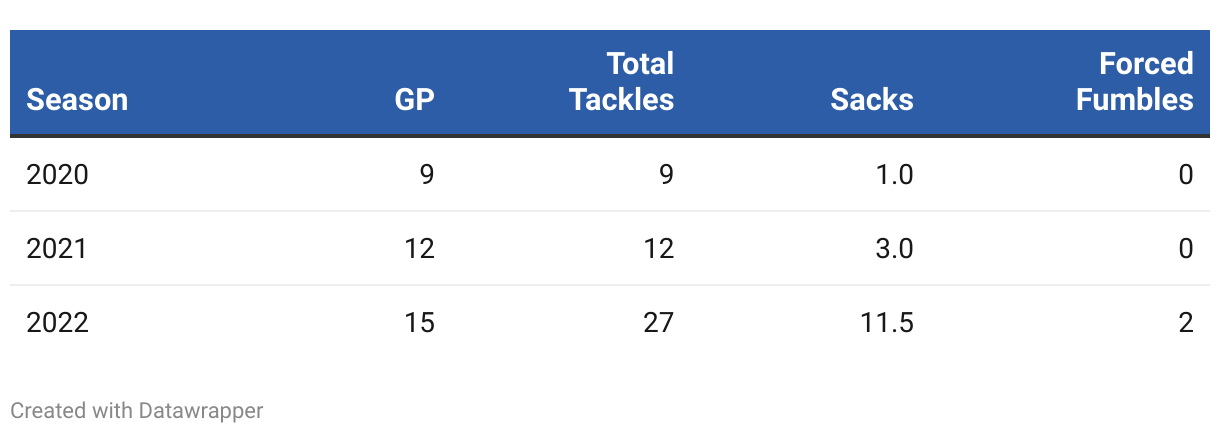Select the 2021 season cell
The width and height of the screenshot is (1220, 434).
point(57,248)
